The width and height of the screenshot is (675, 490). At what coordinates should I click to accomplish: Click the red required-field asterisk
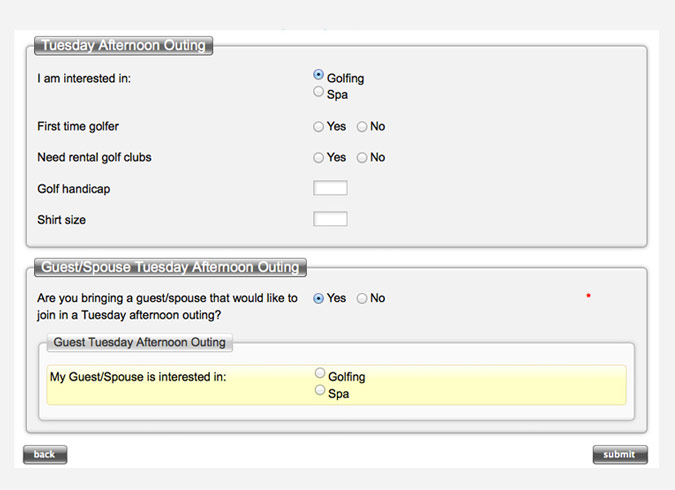(x=588, y=298)
